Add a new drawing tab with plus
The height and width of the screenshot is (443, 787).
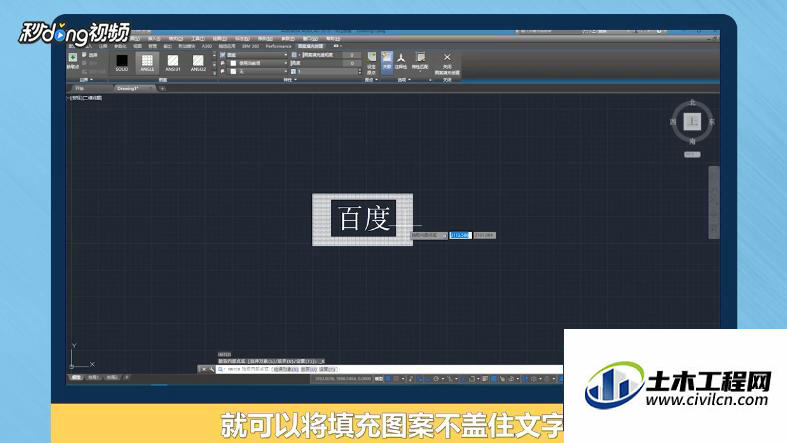(x=162, y=89)
